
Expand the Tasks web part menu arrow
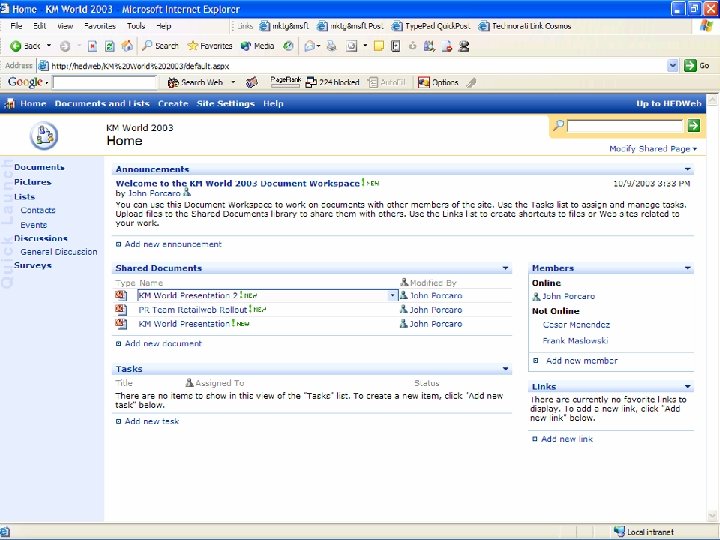point(505,369)
